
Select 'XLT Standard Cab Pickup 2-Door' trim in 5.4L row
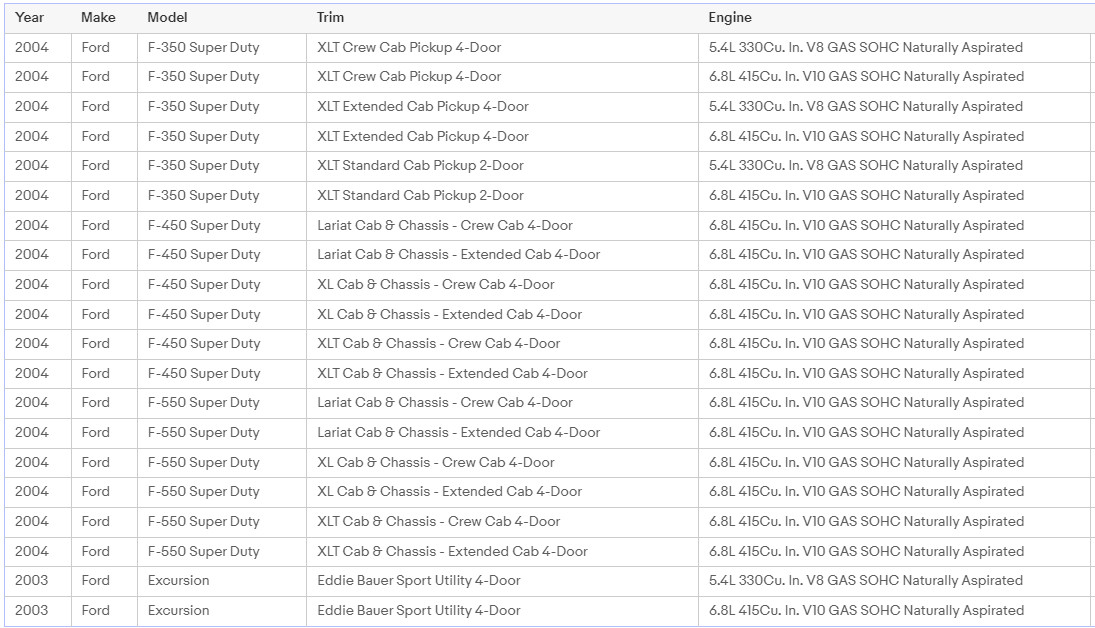(420, 166)
